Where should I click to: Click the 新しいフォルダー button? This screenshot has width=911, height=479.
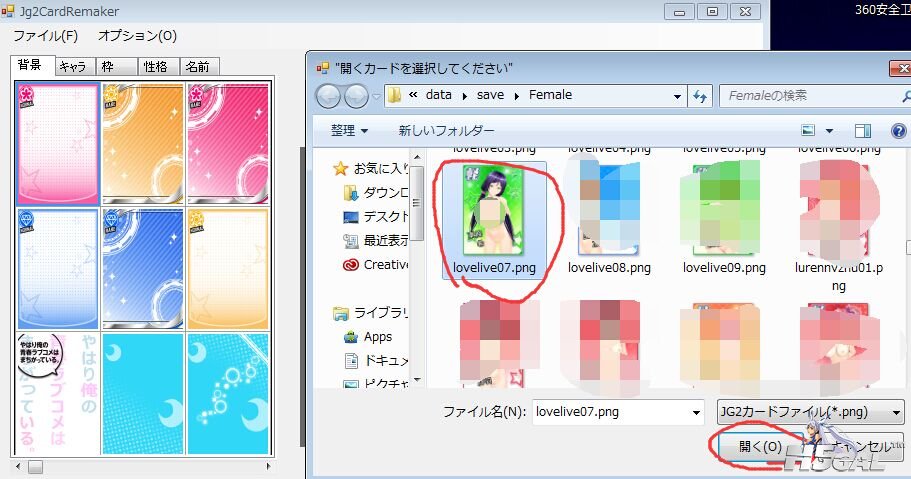(x=446, y=131)
